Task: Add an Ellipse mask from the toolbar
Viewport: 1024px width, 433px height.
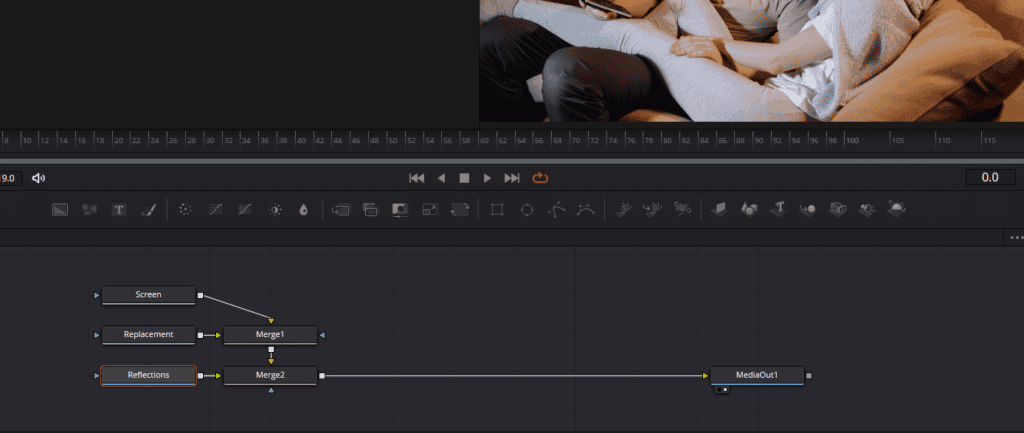Action: pos(527,210)
